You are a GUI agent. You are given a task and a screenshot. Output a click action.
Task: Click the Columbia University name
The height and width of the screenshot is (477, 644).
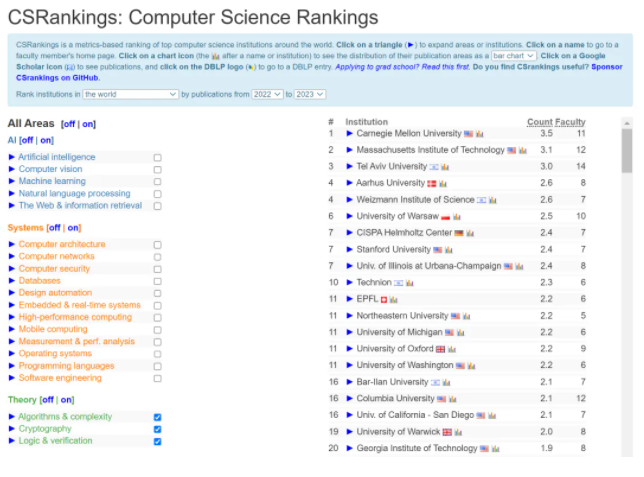[x=395, y=399]
